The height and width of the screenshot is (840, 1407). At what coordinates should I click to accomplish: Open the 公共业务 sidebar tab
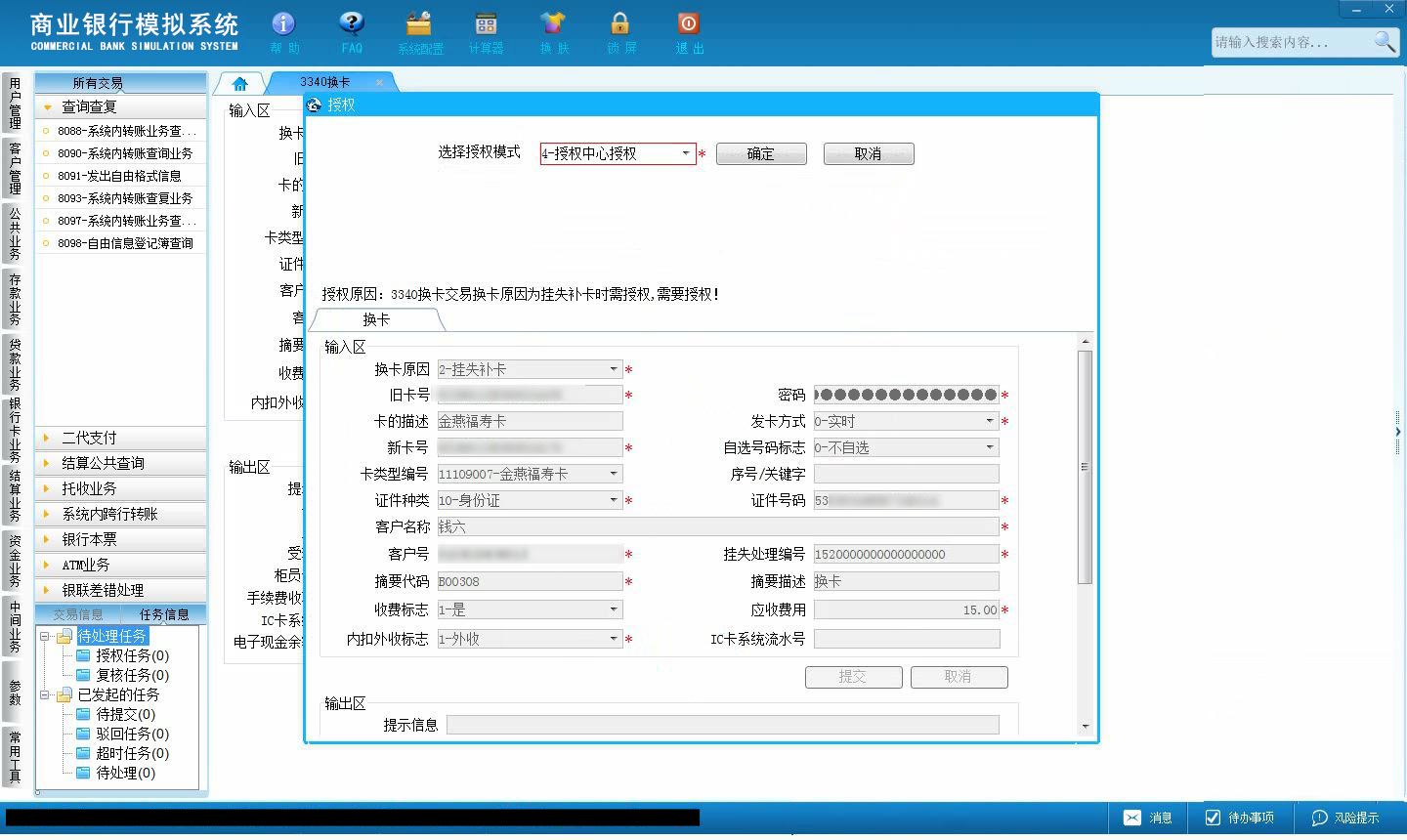14,232
